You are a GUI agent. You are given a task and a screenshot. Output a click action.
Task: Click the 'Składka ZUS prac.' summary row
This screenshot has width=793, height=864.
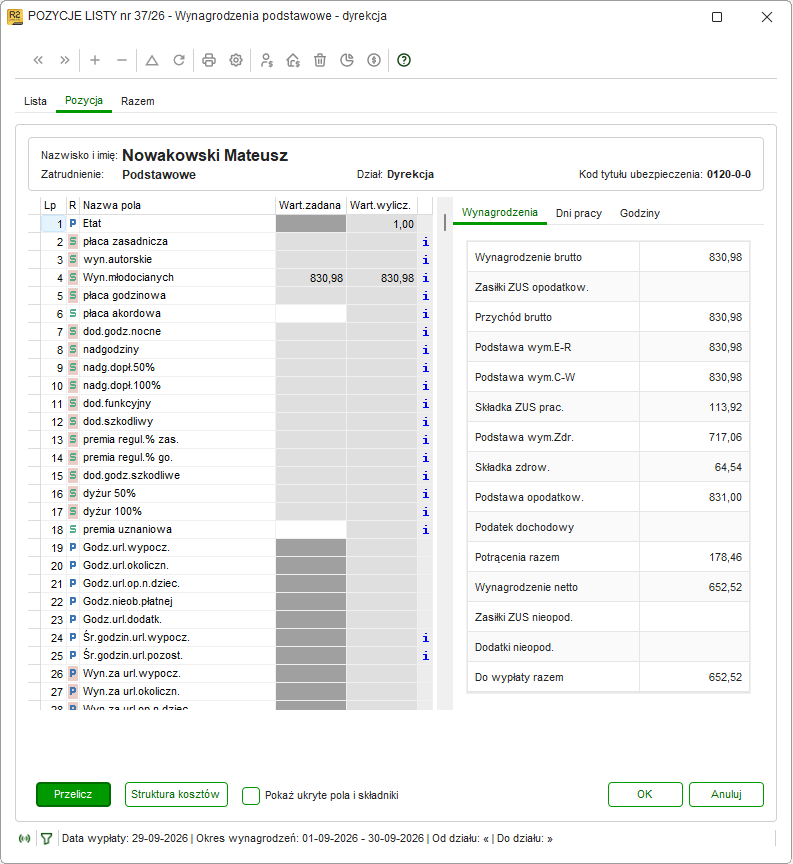[x=608, y=407]
